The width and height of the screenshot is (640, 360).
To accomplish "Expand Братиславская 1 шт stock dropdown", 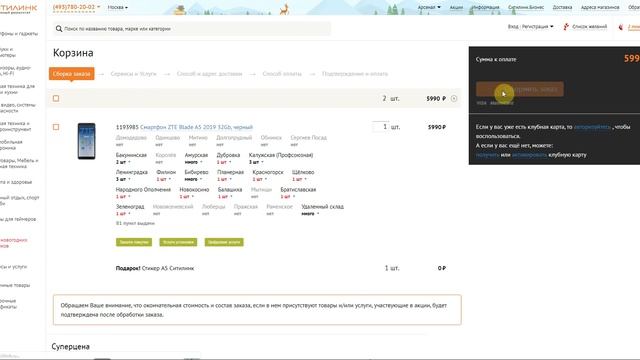I will pyautogui.click(x=288, y=197).
